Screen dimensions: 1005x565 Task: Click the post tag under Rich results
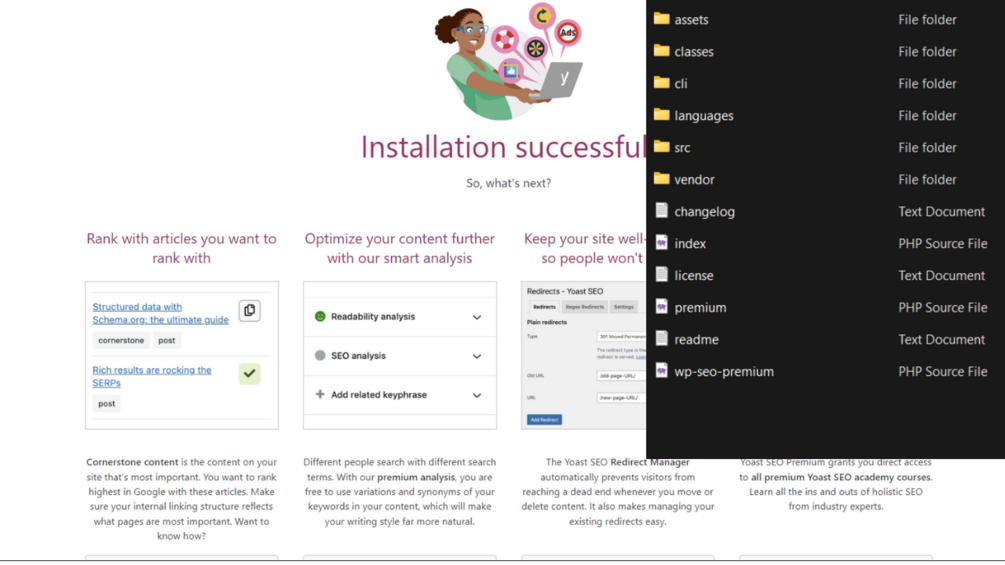click(x=106, y=404)
